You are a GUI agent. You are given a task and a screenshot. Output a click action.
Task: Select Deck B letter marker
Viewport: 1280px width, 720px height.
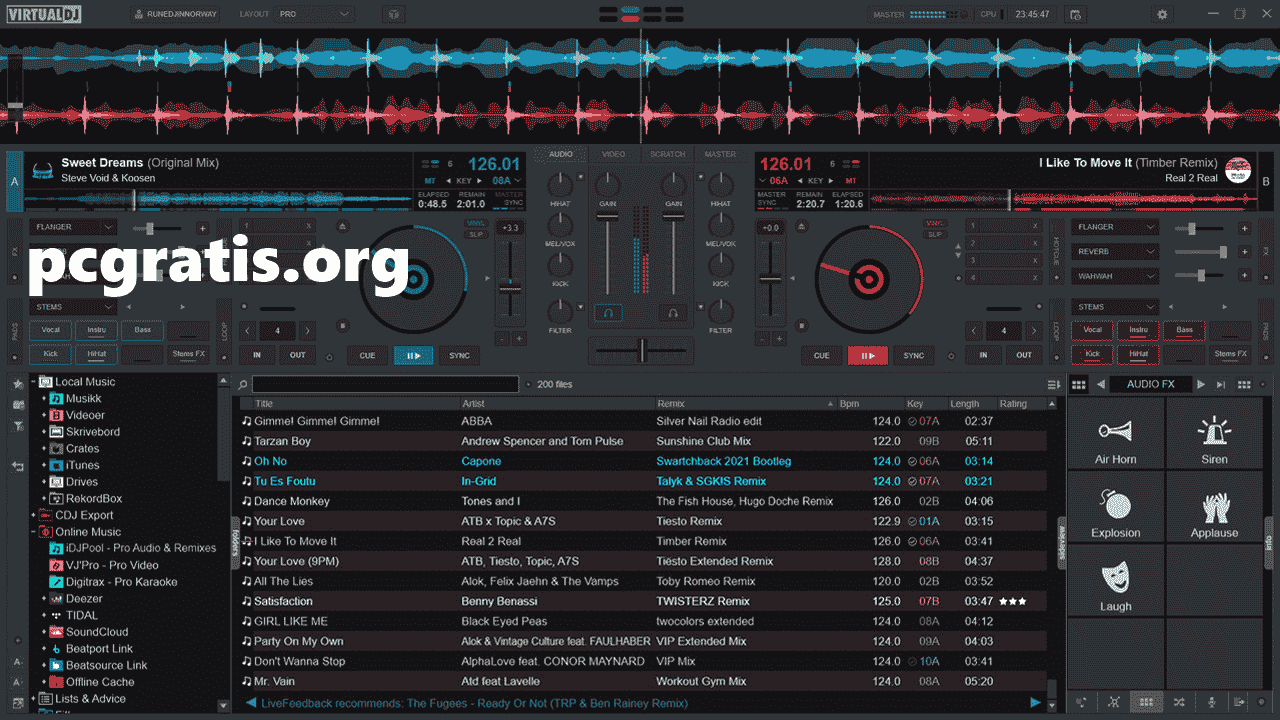1266,183
